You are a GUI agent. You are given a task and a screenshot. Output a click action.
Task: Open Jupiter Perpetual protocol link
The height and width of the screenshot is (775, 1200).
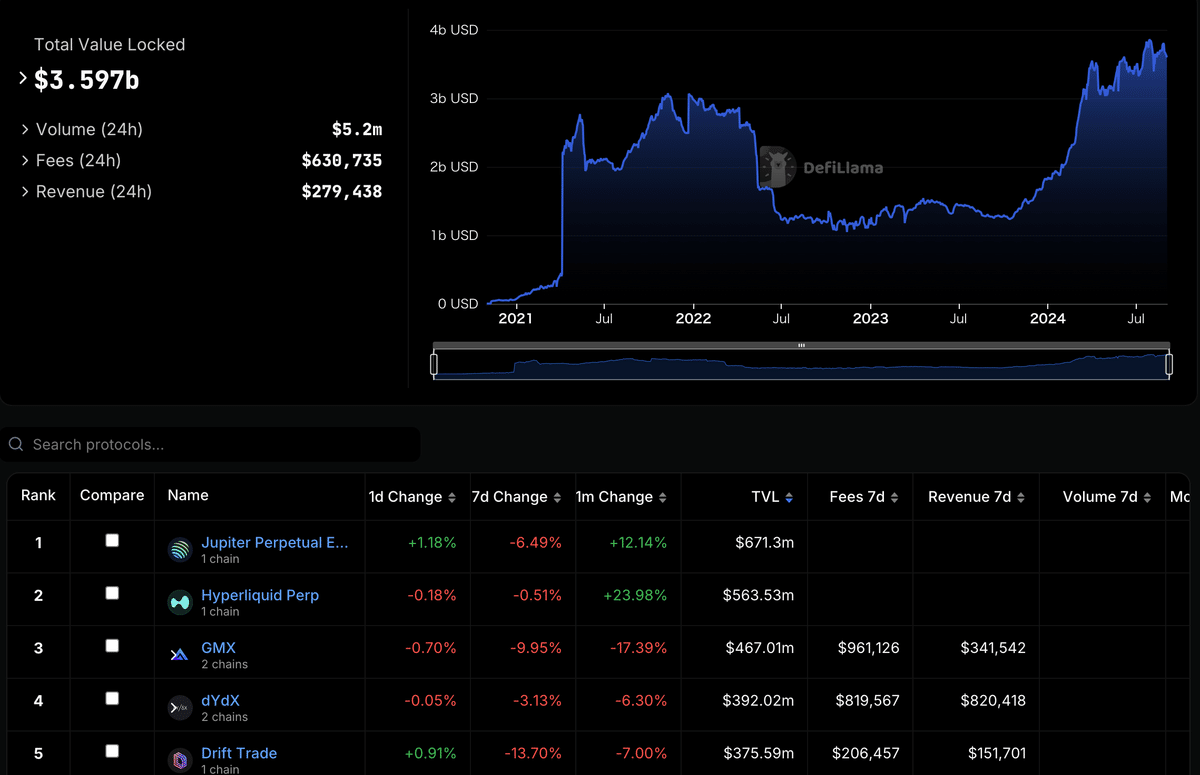275,542
